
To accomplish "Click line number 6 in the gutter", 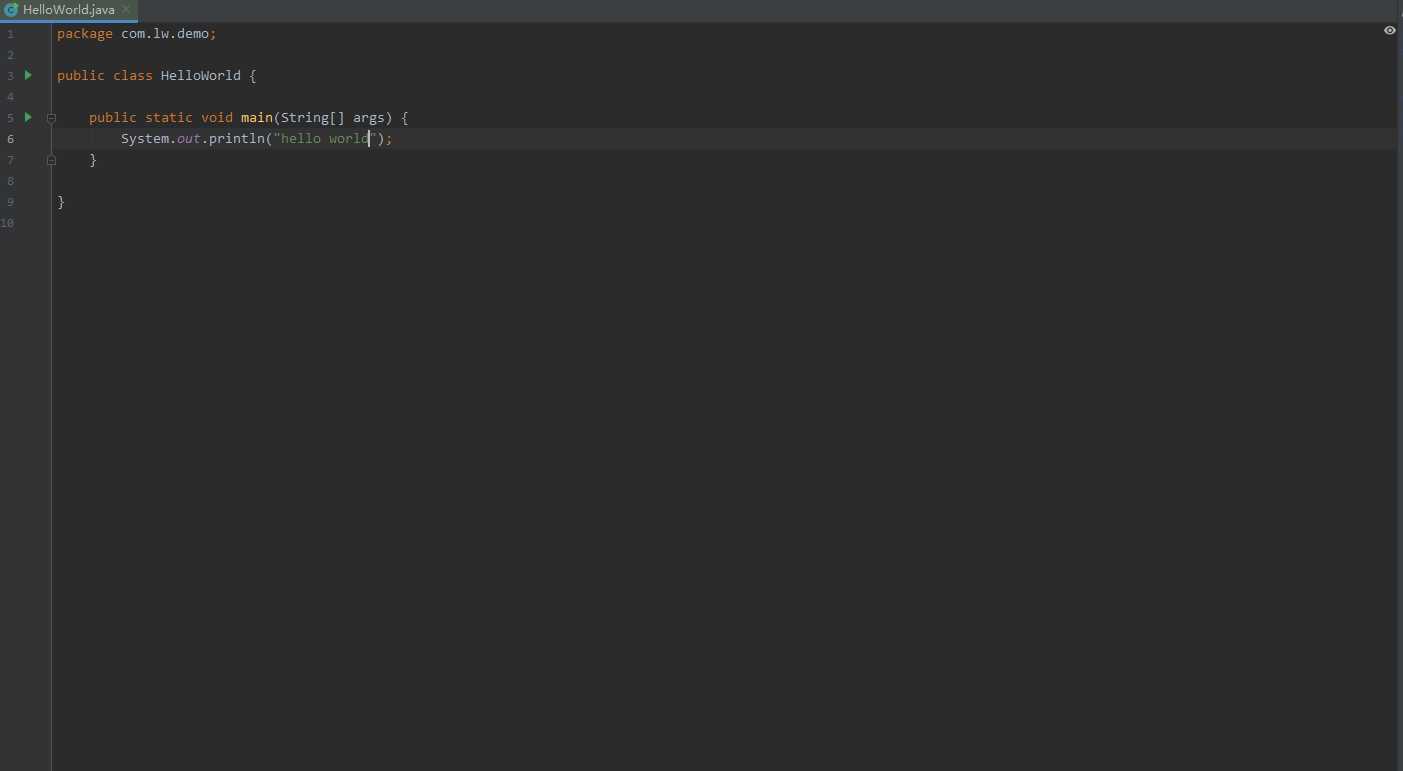I will coord(10,139).
